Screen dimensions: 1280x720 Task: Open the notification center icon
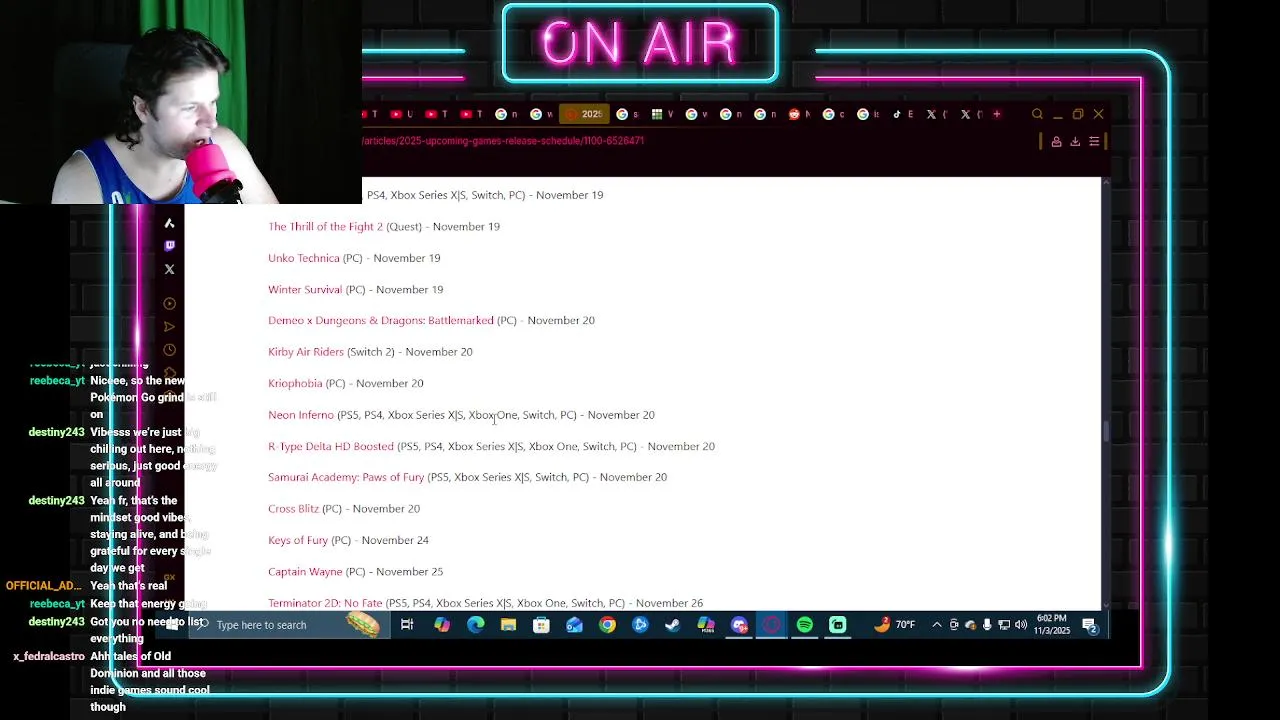pos(1090,627)
